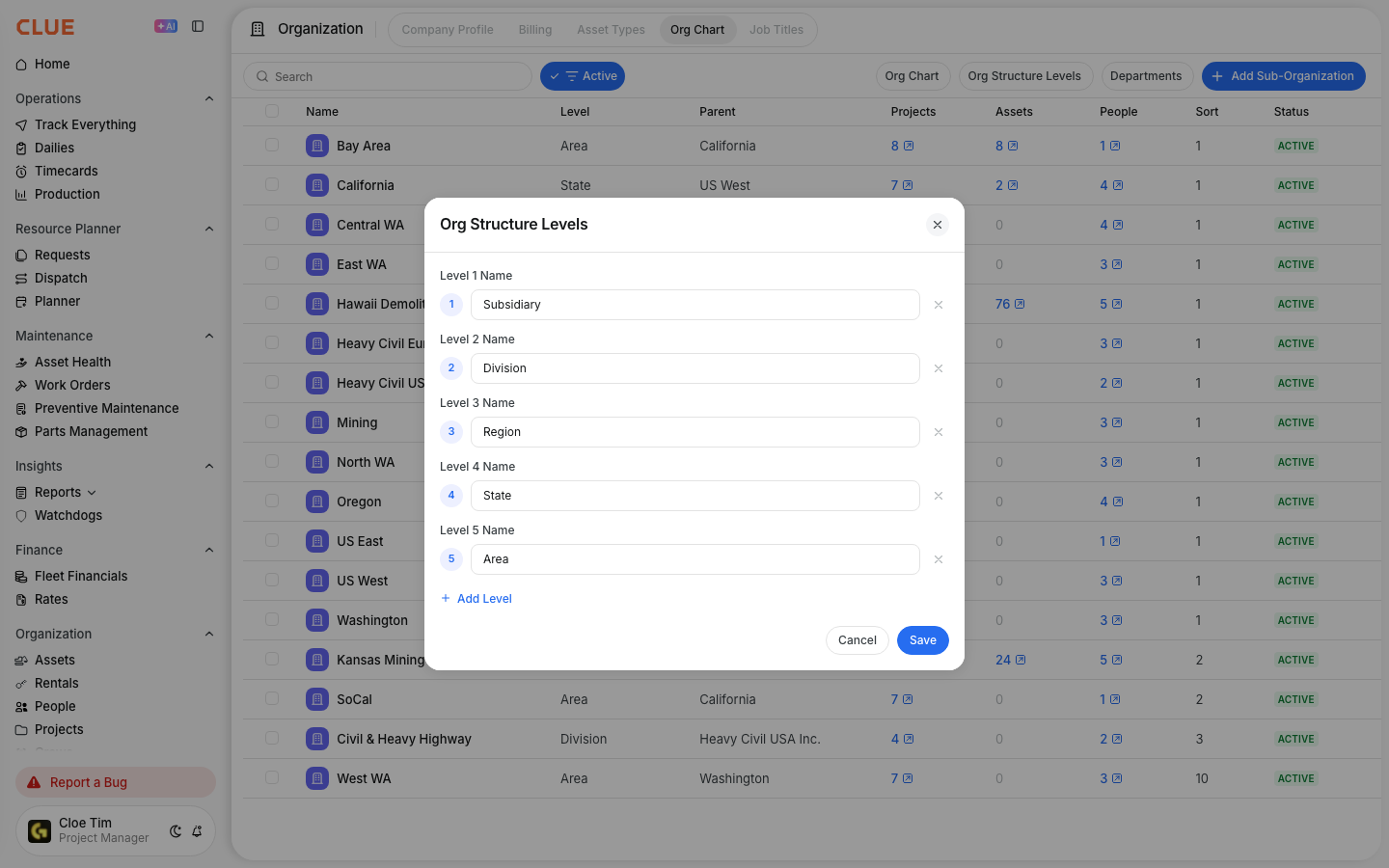Screen dimensions: 1389x868
Task: Toggle dark mode moon icon
Action: [x=176, y=831]
